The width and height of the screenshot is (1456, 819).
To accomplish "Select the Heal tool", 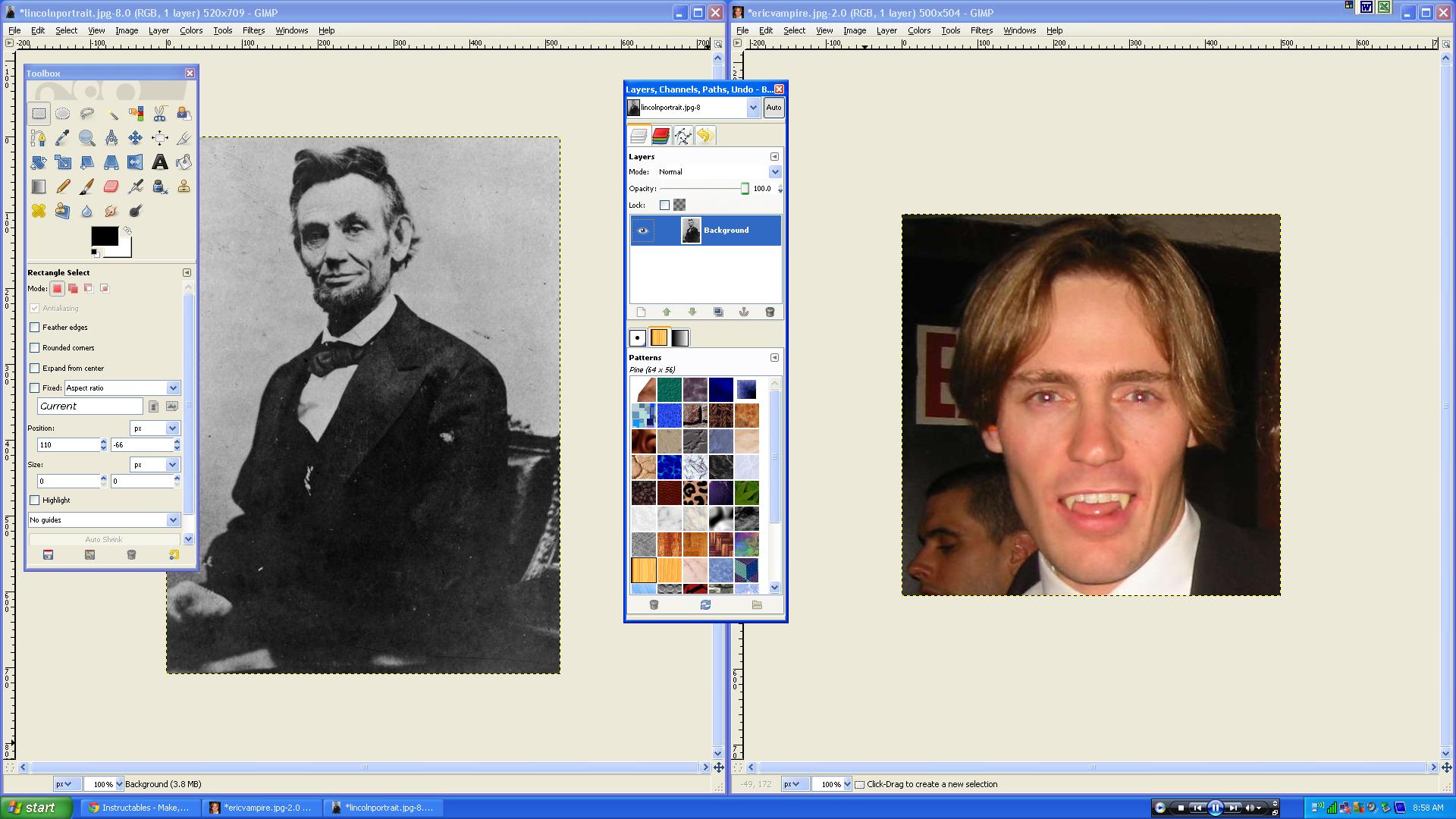I will pyautogui.click(x=39, y=211).
